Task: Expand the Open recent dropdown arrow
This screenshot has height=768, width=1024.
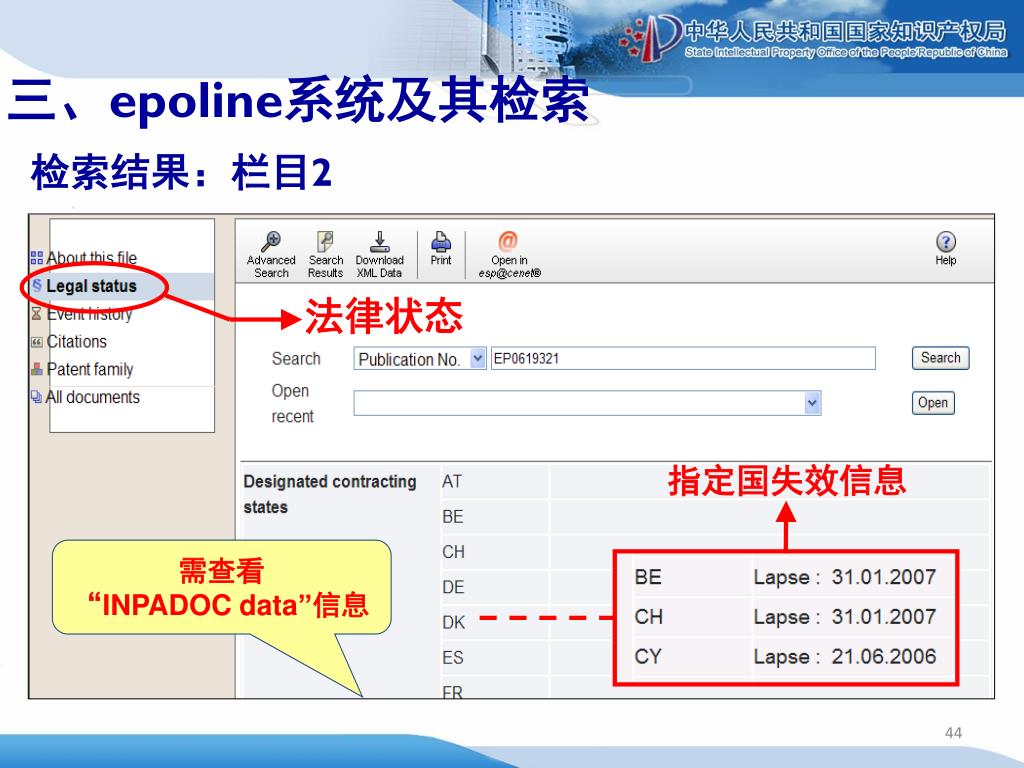Action: click(812, 403)
